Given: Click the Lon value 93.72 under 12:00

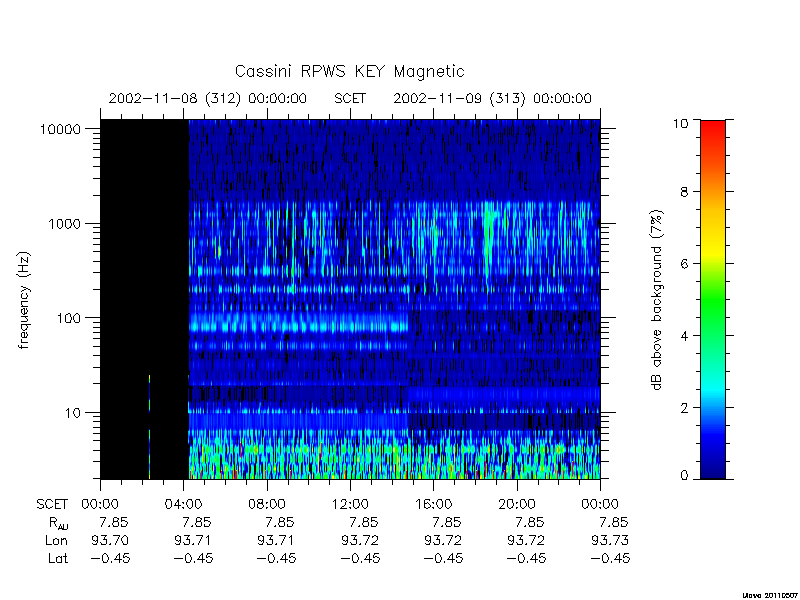Looking at the screenshot, I should pos(360,540).
